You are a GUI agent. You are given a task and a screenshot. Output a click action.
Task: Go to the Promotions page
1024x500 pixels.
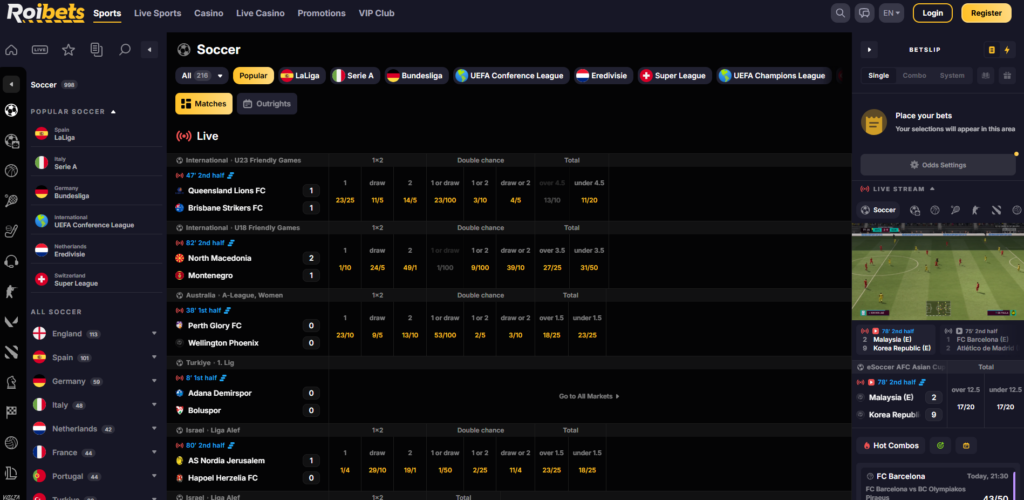tap(321, 13)
